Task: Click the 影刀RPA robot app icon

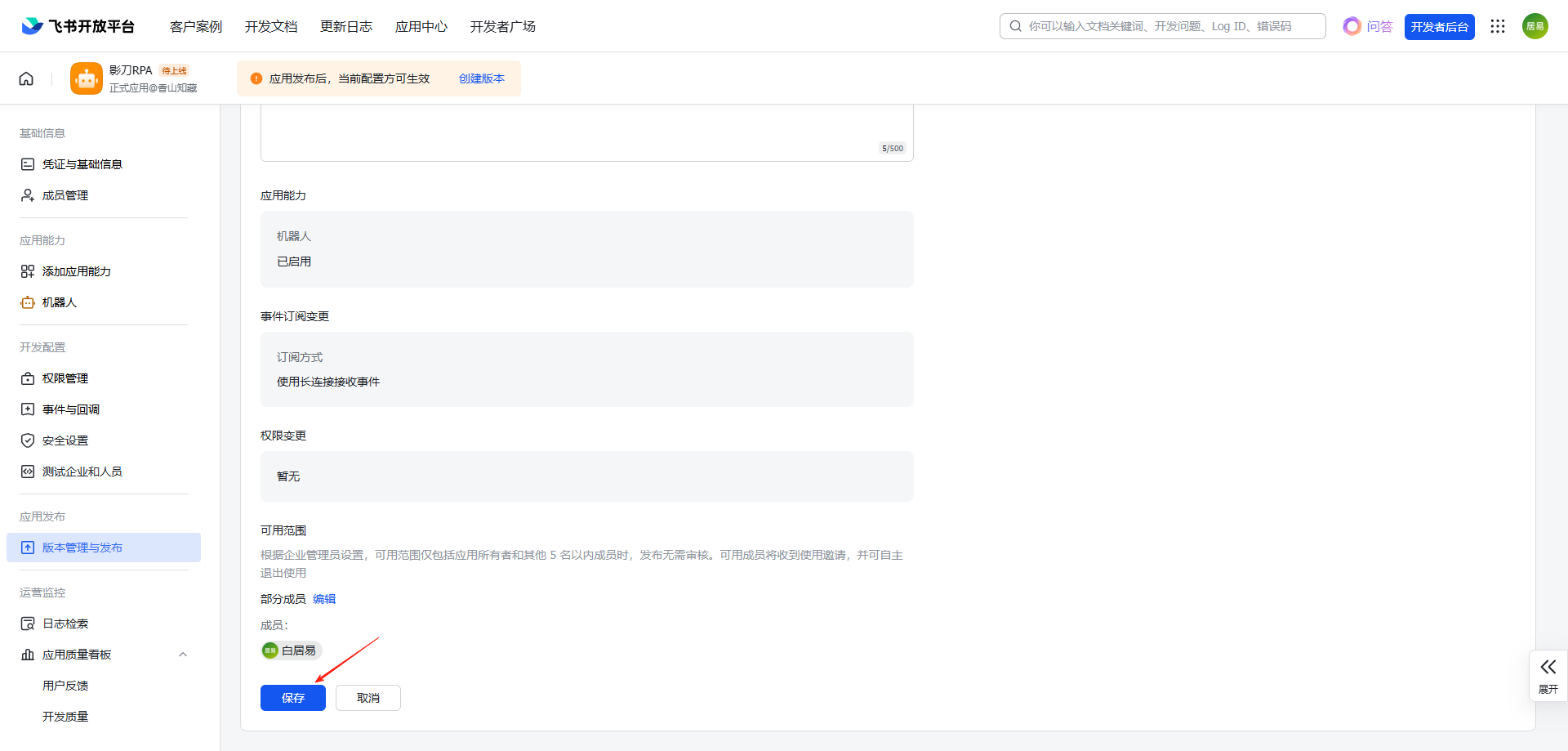Action: pos(86,78)
